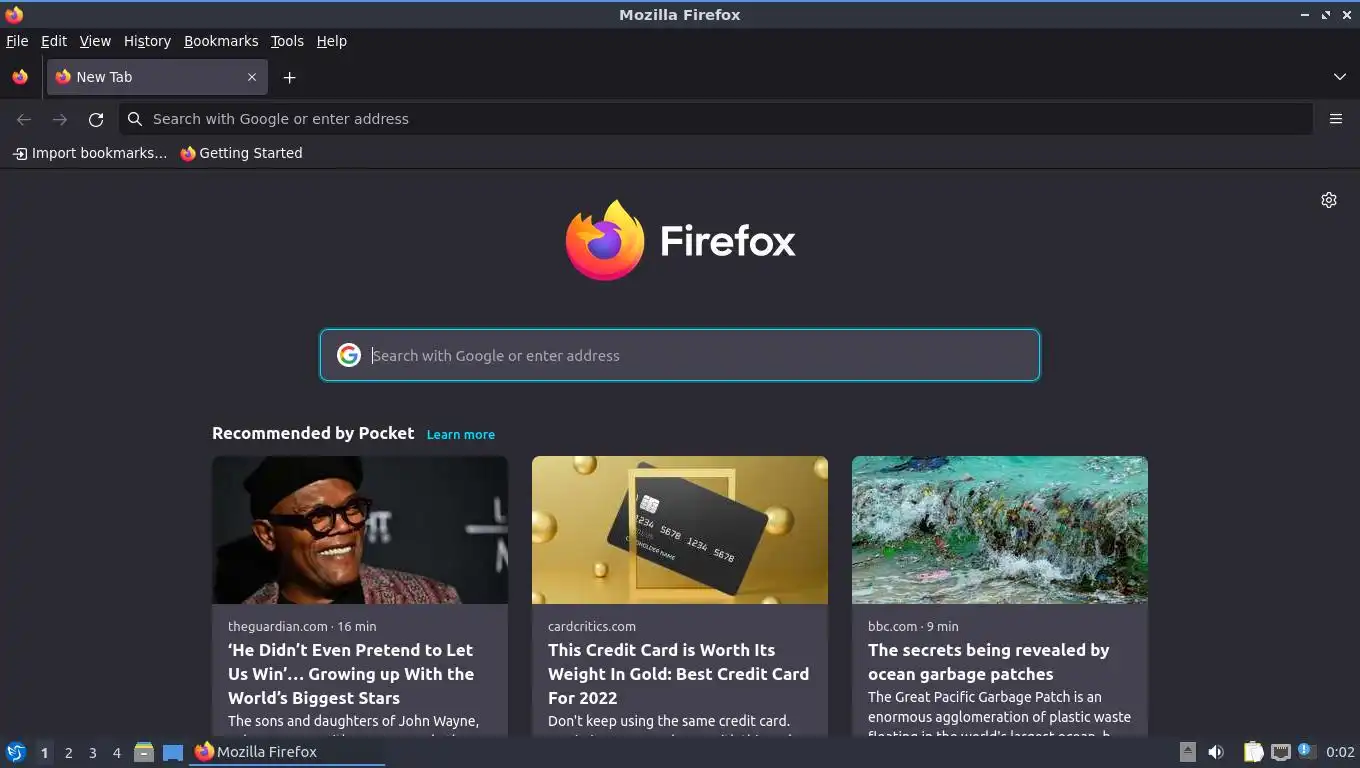Open the View menu
Viewport: 1360px width, 768px height.
tap(95, 41)
